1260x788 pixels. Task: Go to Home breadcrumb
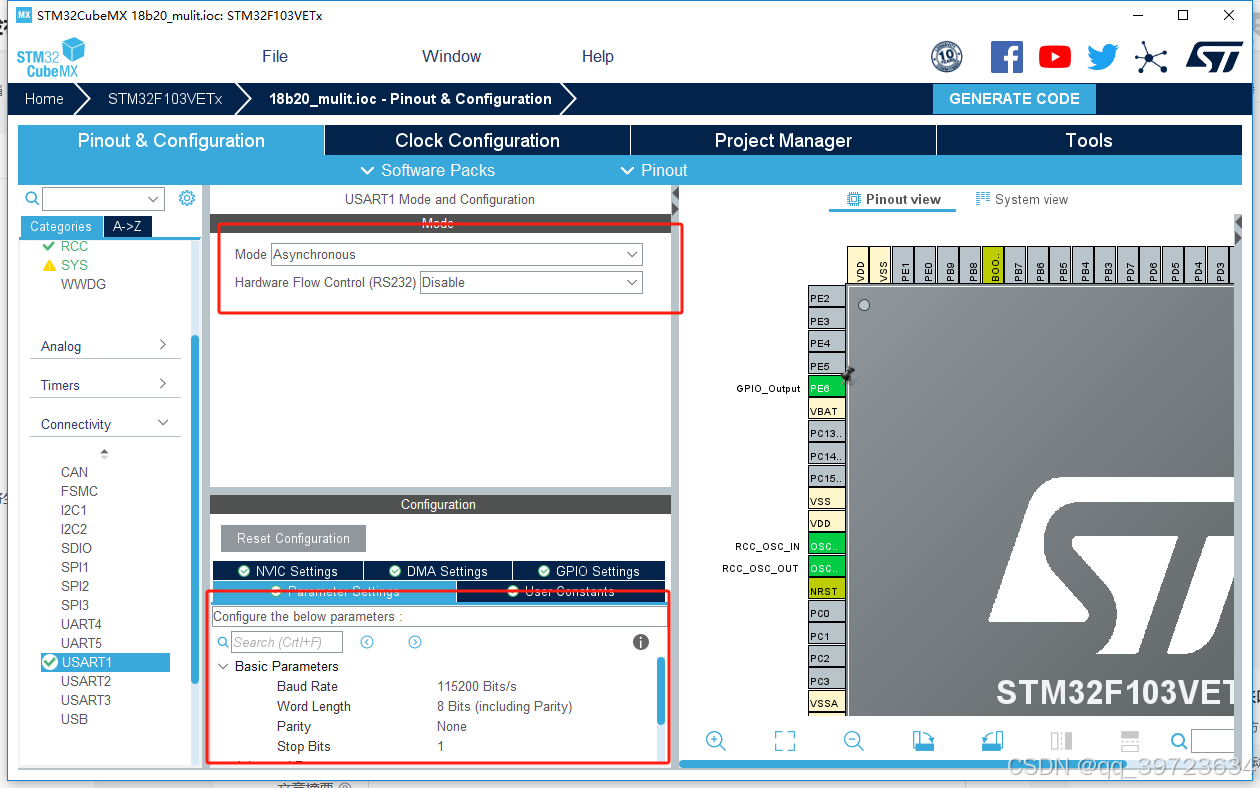point(44,99)
